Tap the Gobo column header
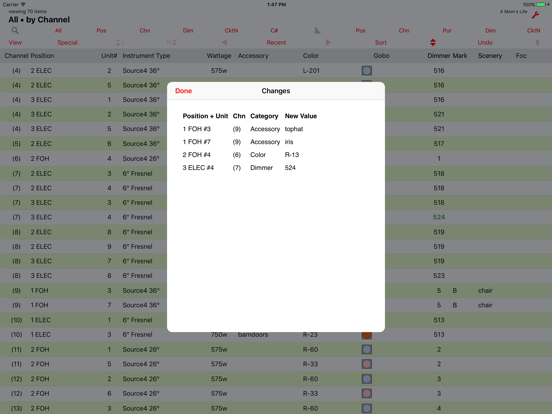The height and width of the screenshot is (414, 552). tap(381, 56)
